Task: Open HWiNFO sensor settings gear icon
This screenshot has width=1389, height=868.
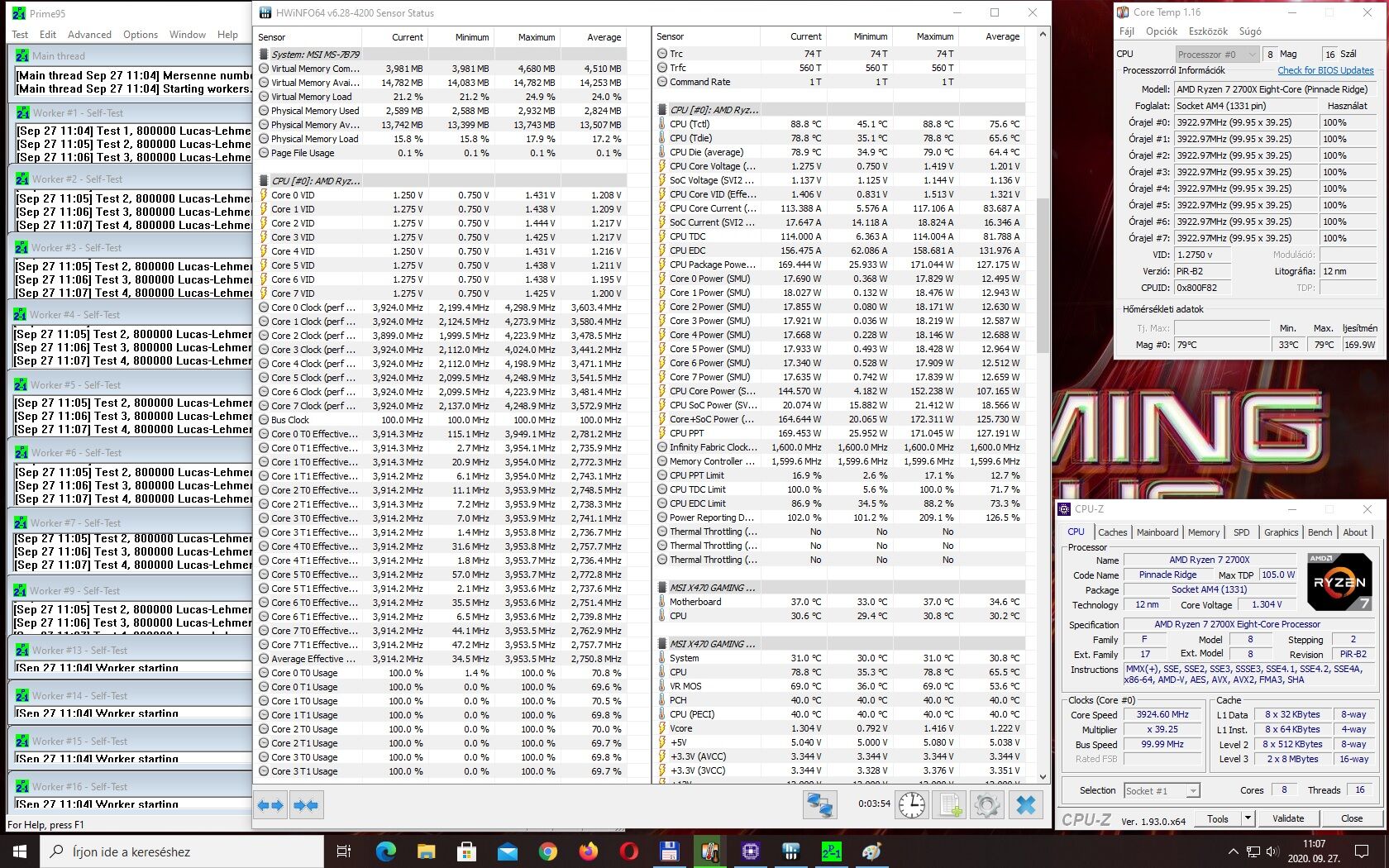Action: [x=987, y=805]
